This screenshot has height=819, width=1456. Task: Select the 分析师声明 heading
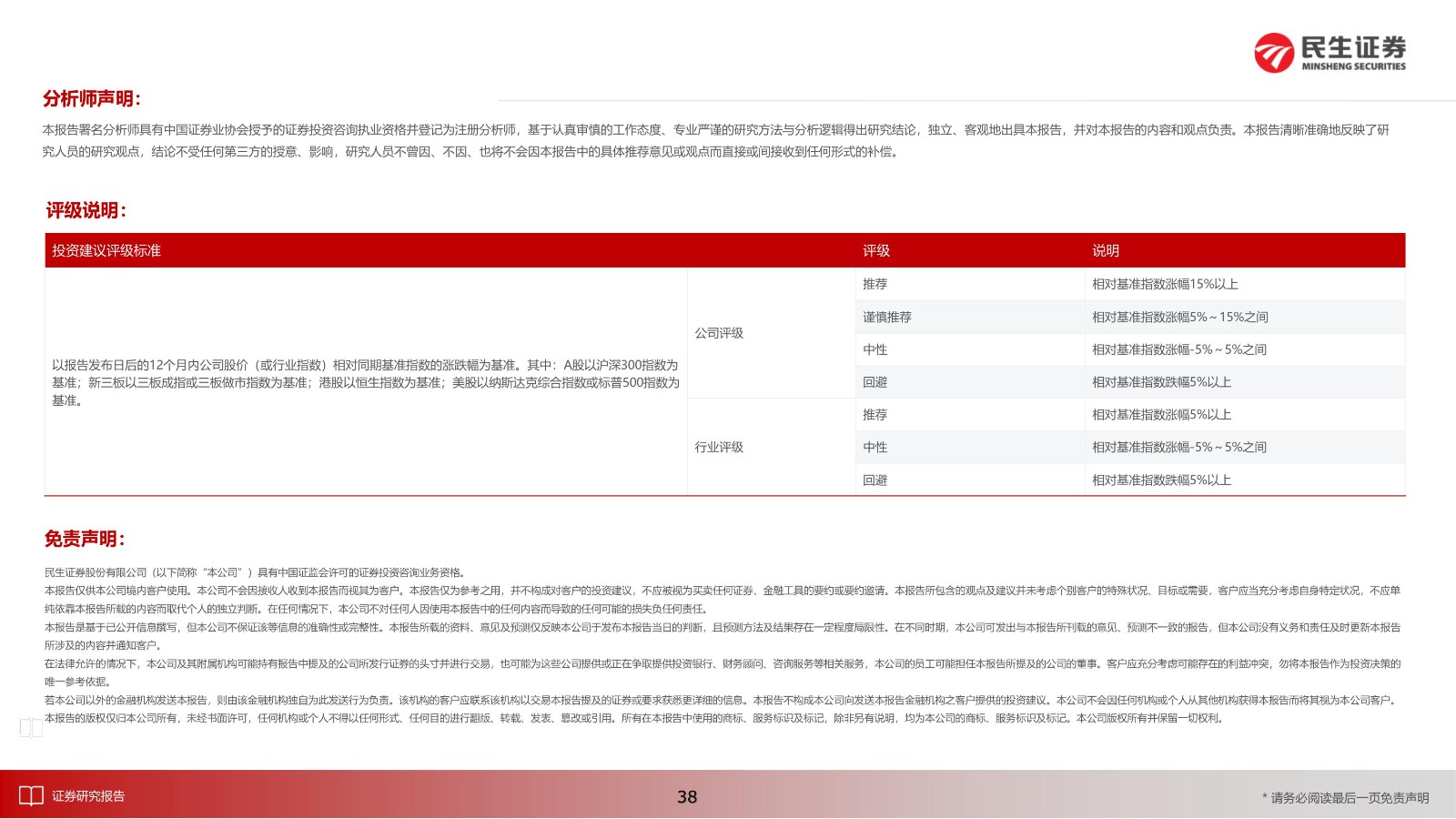[92, 99]
